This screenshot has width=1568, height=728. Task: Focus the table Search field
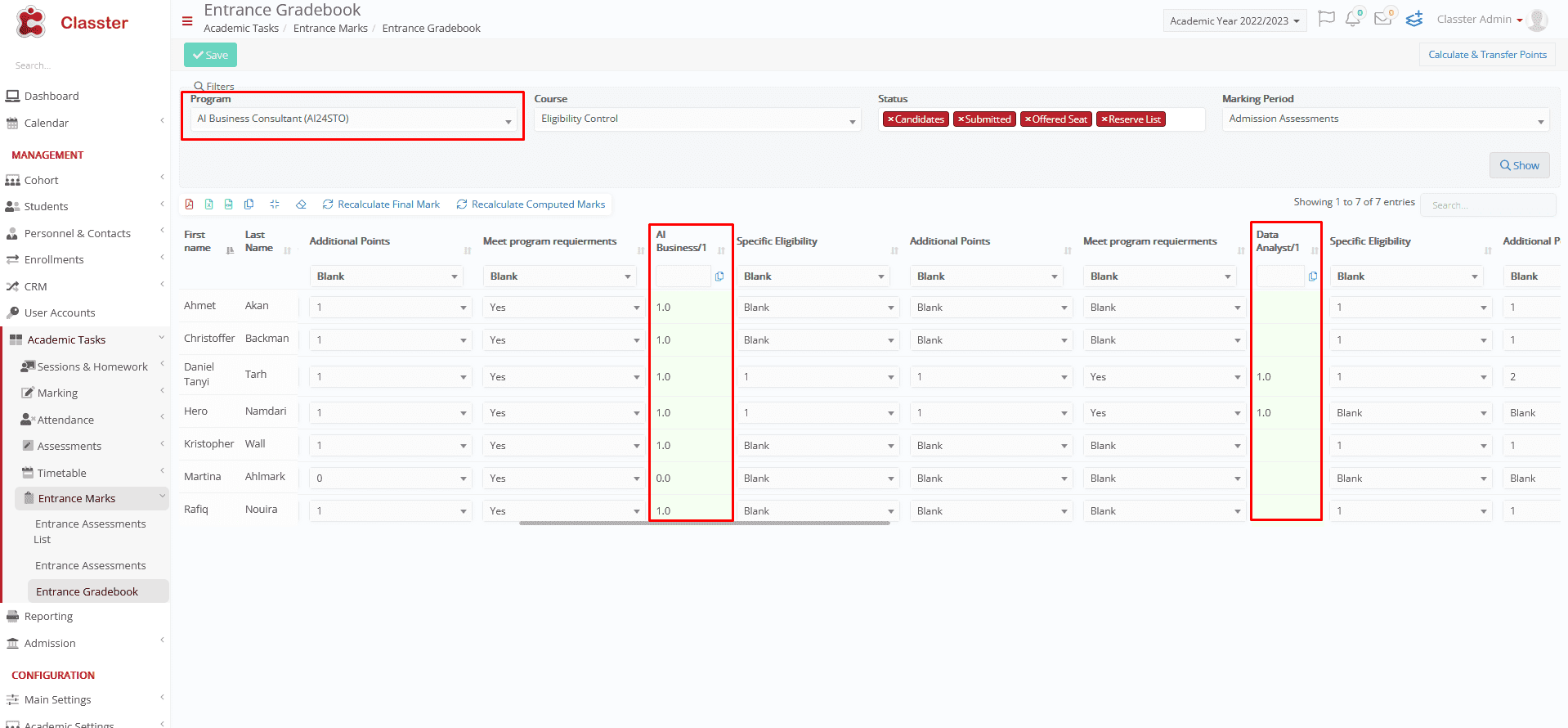click(1487, 205)
